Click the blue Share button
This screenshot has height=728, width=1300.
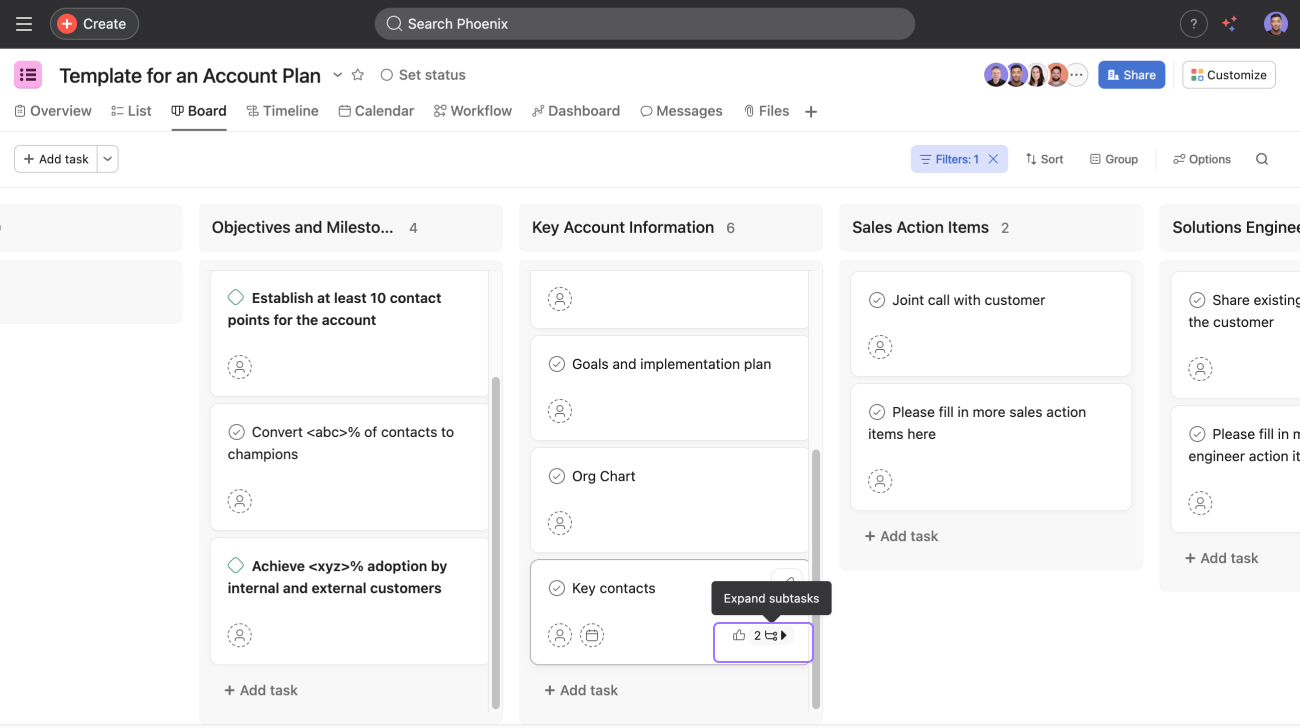coord(1131,75)
